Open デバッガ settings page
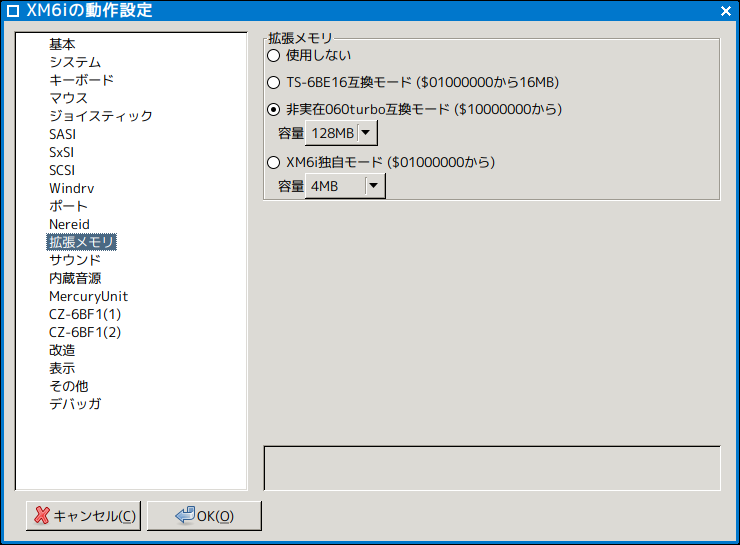 coord(75,404)
